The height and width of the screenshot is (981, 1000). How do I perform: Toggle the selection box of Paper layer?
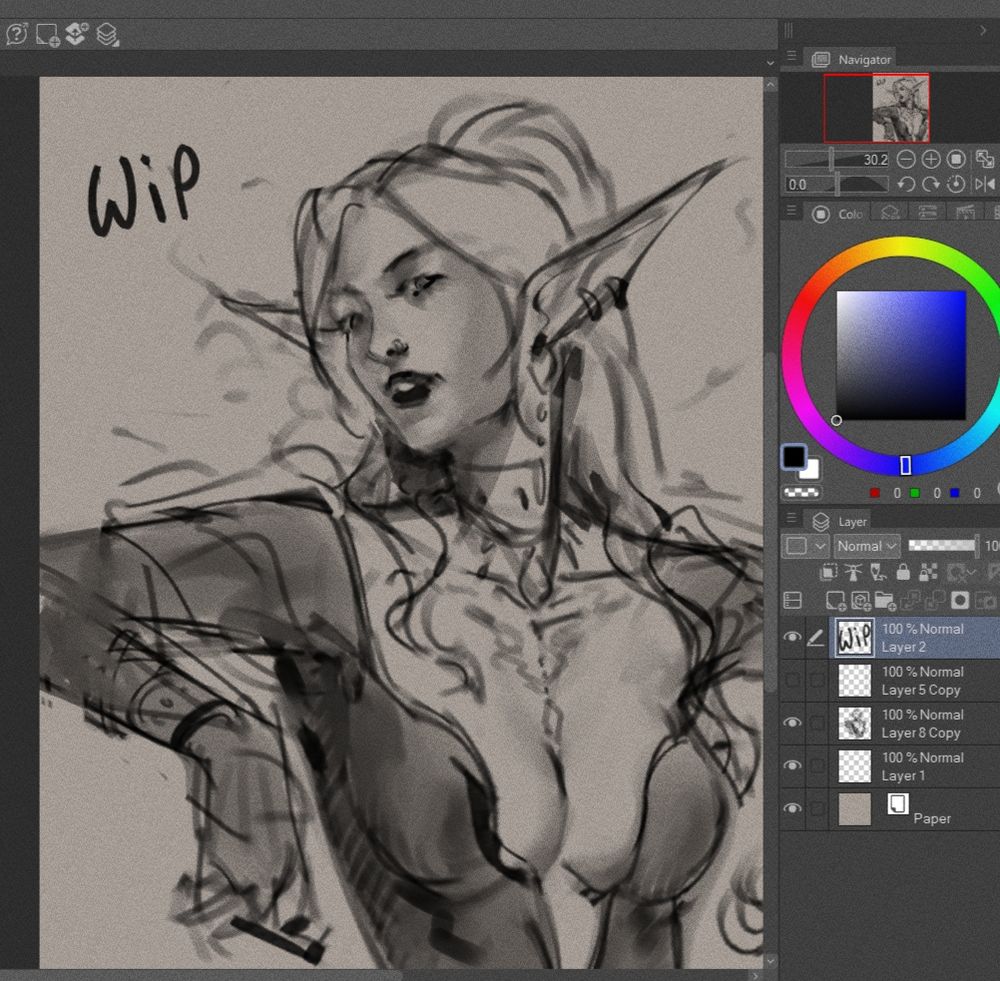[x=817, y=808]
